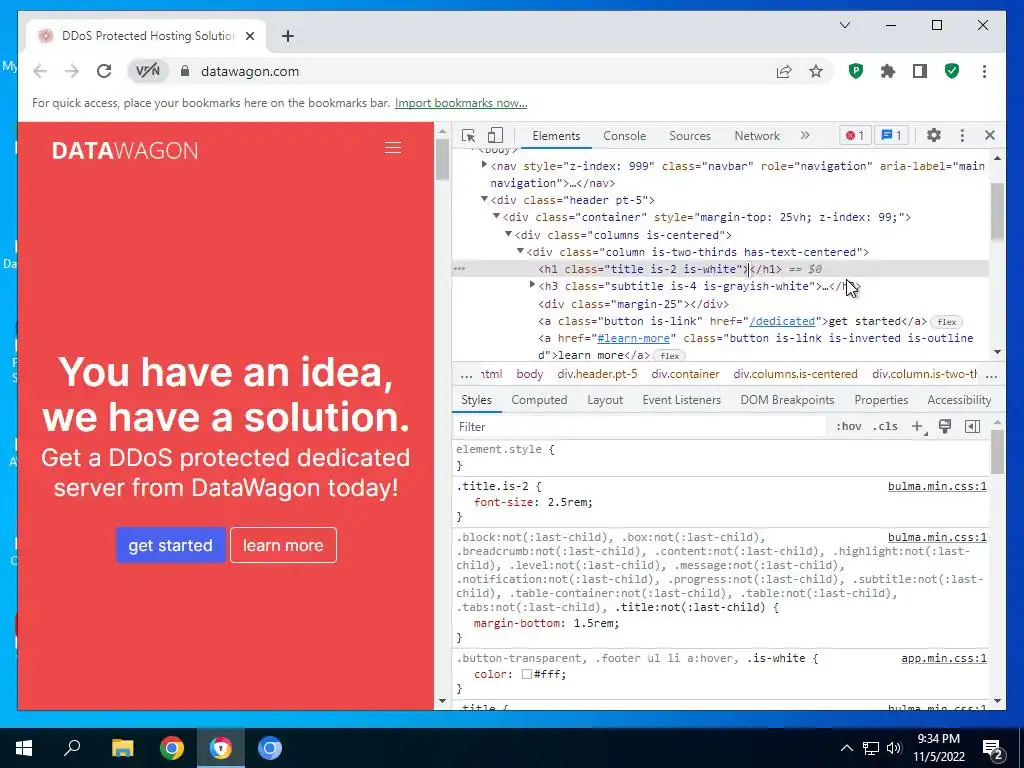The image size is (1024, 768).
Task: Click the learn more button on page
Action: [283, 545]
